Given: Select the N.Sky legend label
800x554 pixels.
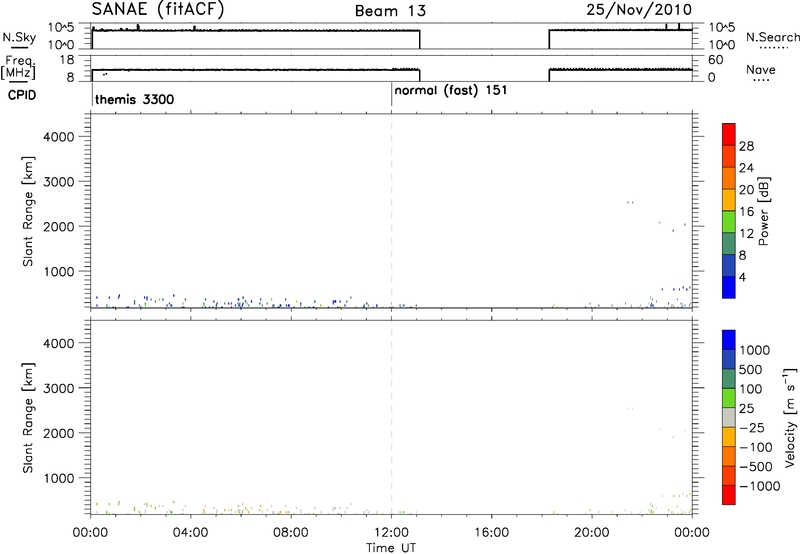Looking at the screenshot, I should [x=19, y=37].
